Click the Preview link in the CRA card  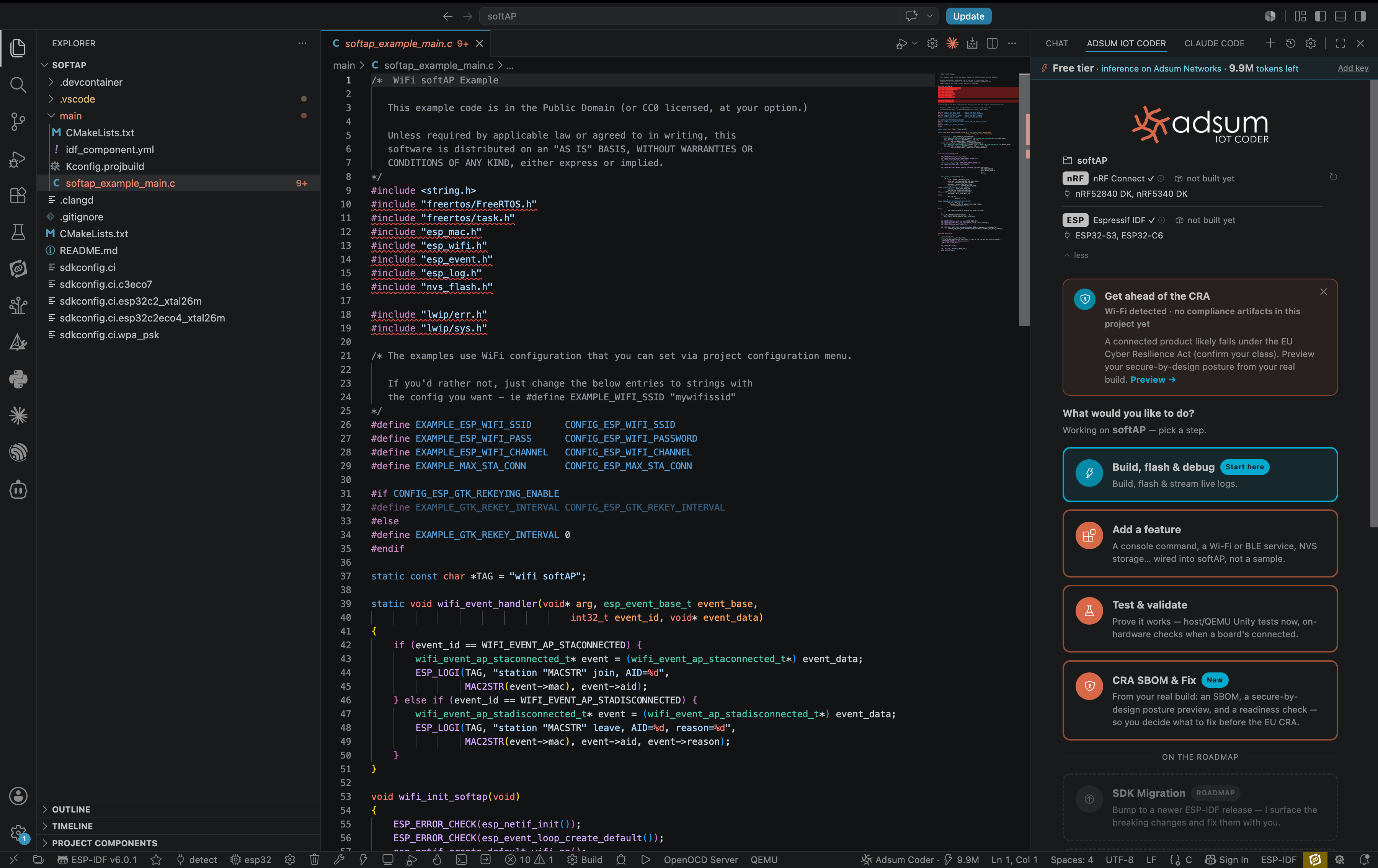tap(1153, 379)
